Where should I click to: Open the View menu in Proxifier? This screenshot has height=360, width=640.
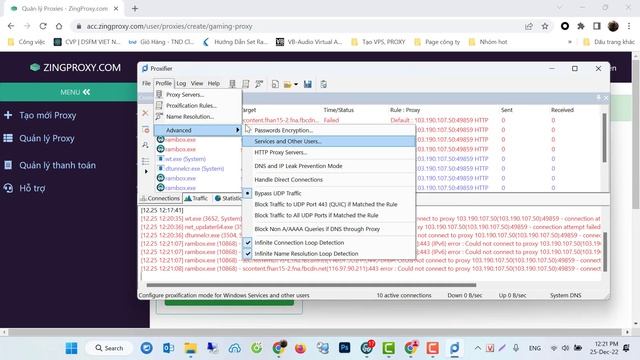click(197, 83)
